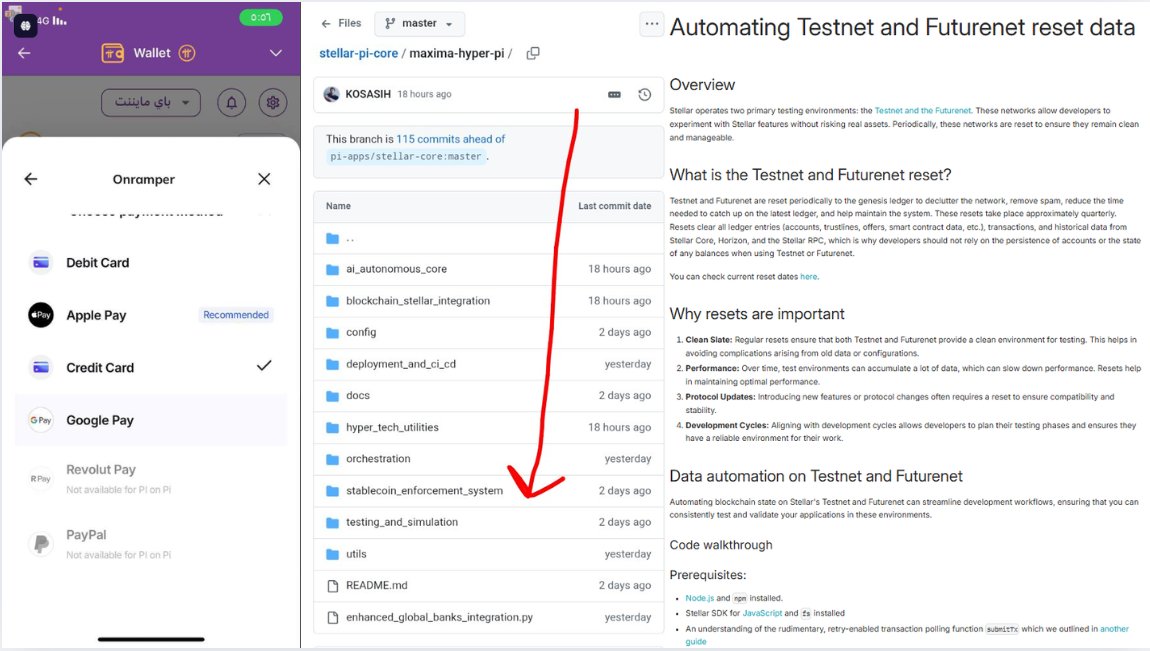1150x651 pixels.
Task: Open the JavaScript SDK link
Action: click(762, 613)
